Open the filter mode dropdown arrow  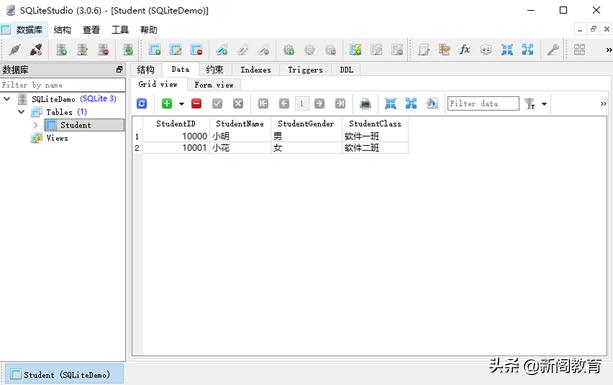point(544,104)
